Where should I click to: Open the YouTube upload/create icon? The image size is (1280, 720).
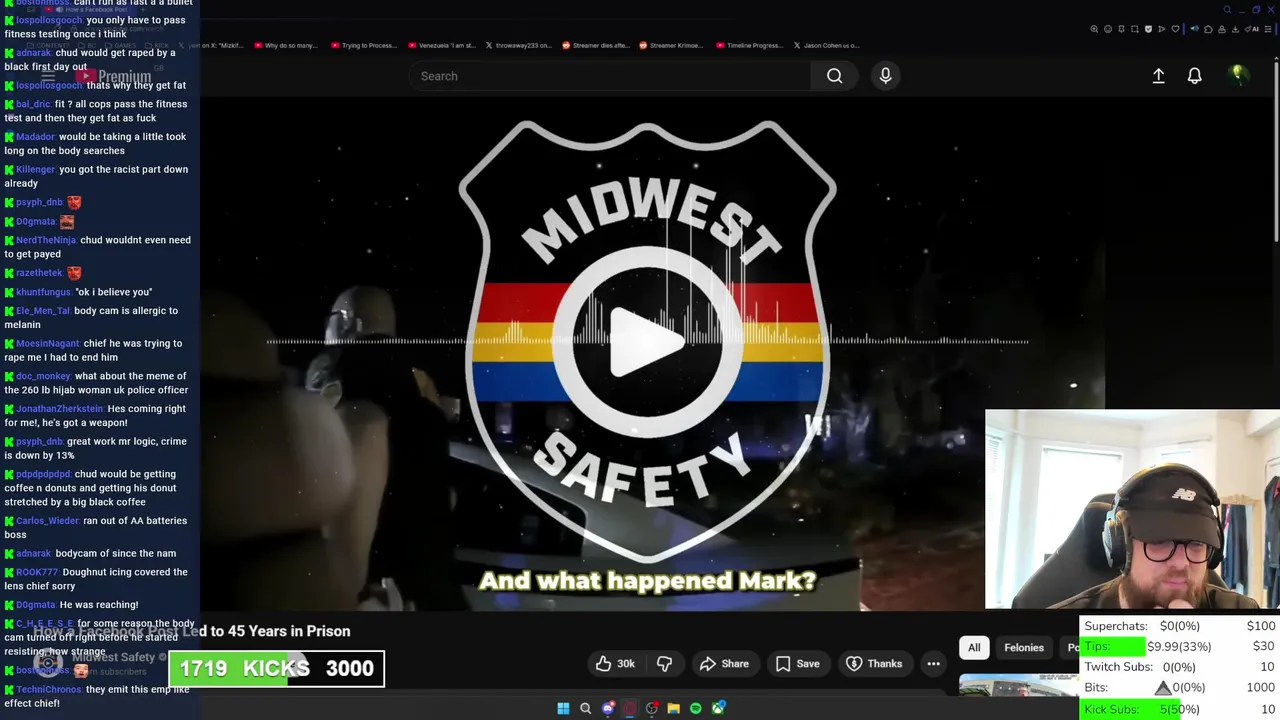[1158, 76]
